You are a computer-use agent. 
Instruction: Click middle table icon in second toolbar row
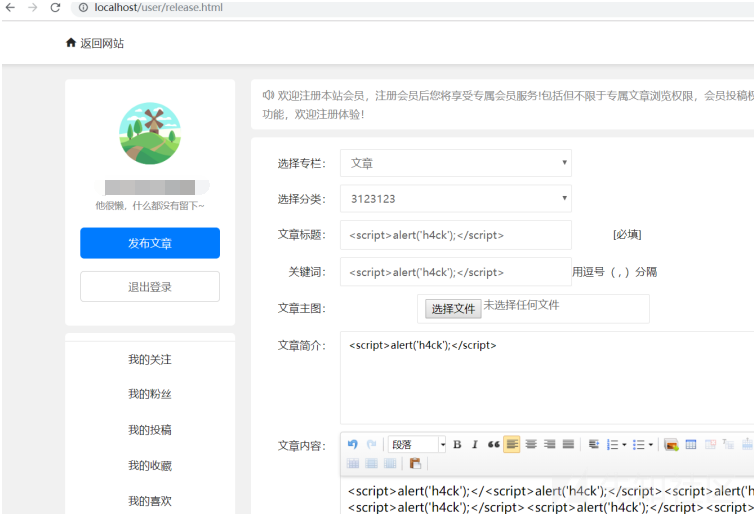point(371,463)
